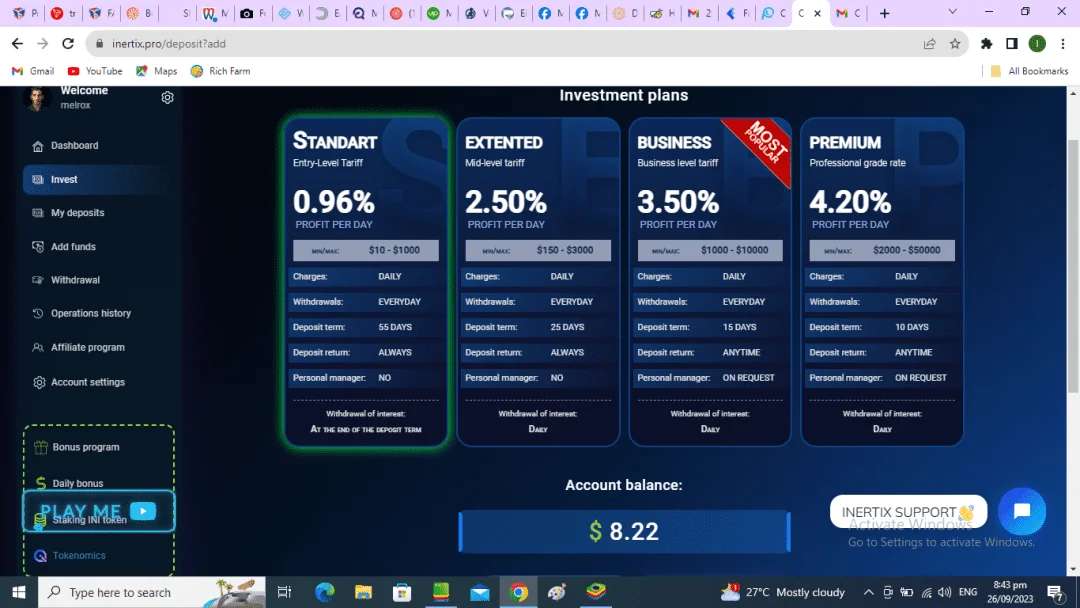
Task: Open the Chrome profile avatar
Action: tap(1037, 43)
